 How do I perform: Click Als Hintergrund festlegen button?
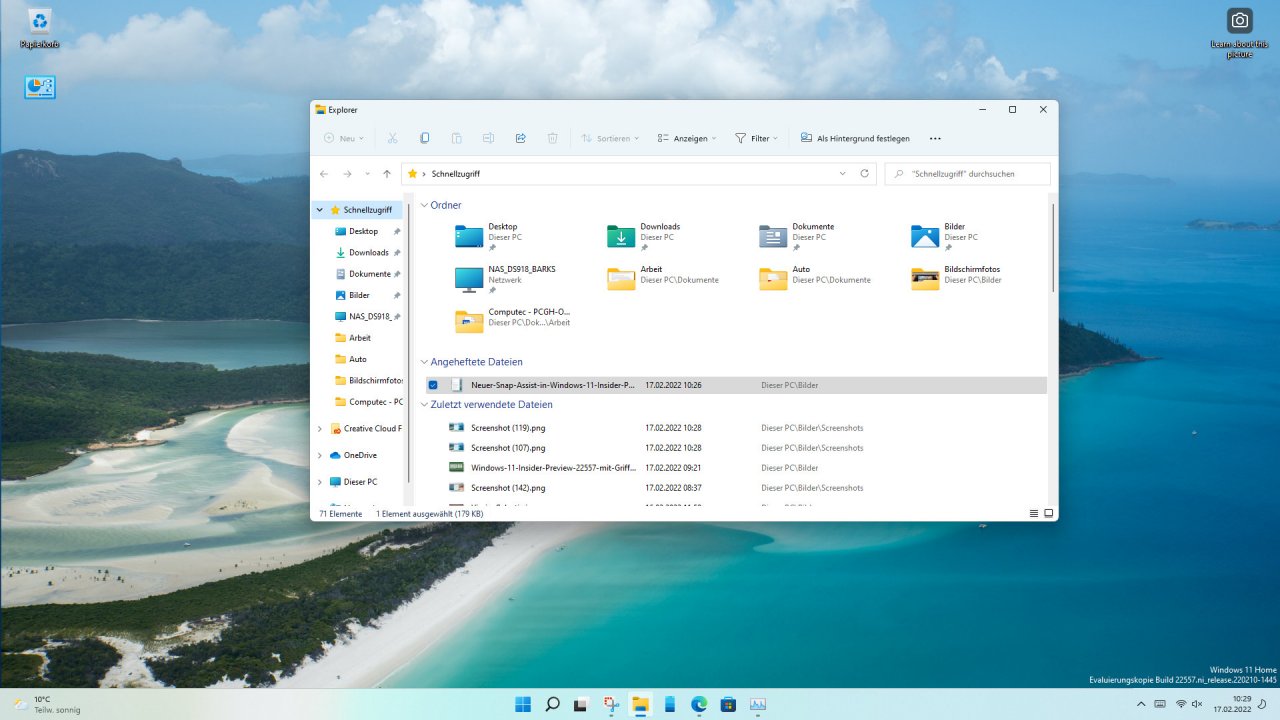[x=855, y=138]
